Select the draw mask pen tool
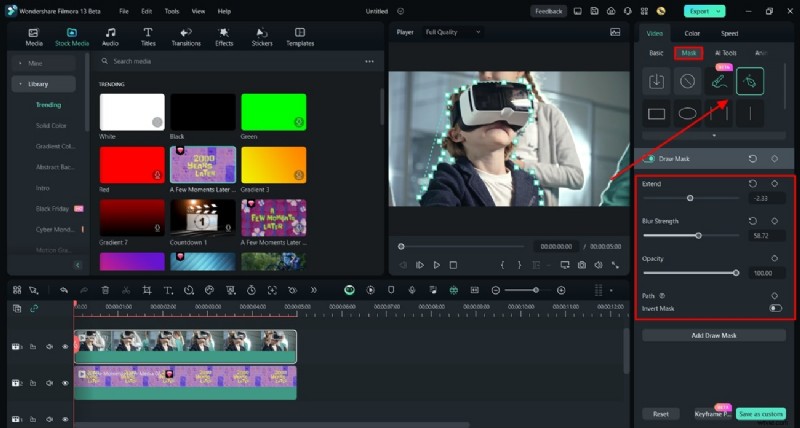This screenshot has height=428, width=800. (x=750, y=81)
